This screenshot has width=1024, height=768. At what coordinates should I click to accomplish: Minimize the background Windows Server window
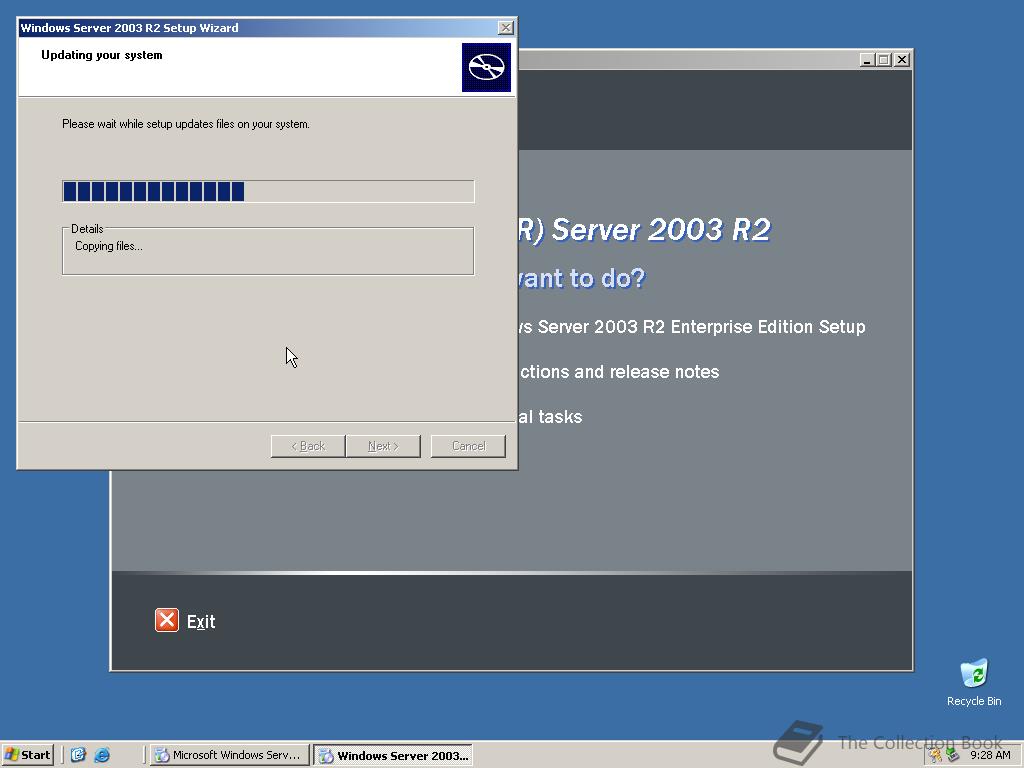coord(867,59)
